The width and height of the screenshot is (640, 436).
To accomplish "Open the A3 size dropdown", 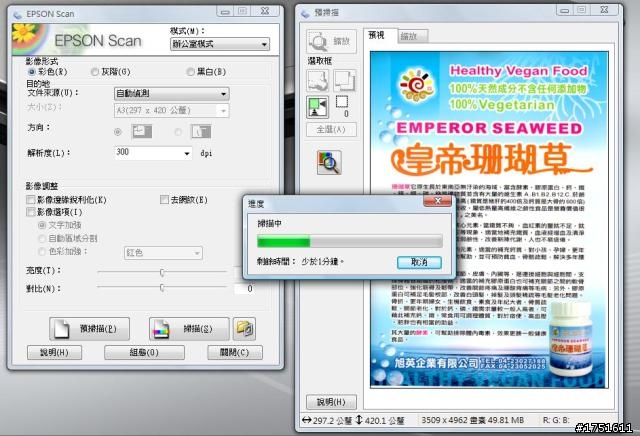I will point(171,110).
